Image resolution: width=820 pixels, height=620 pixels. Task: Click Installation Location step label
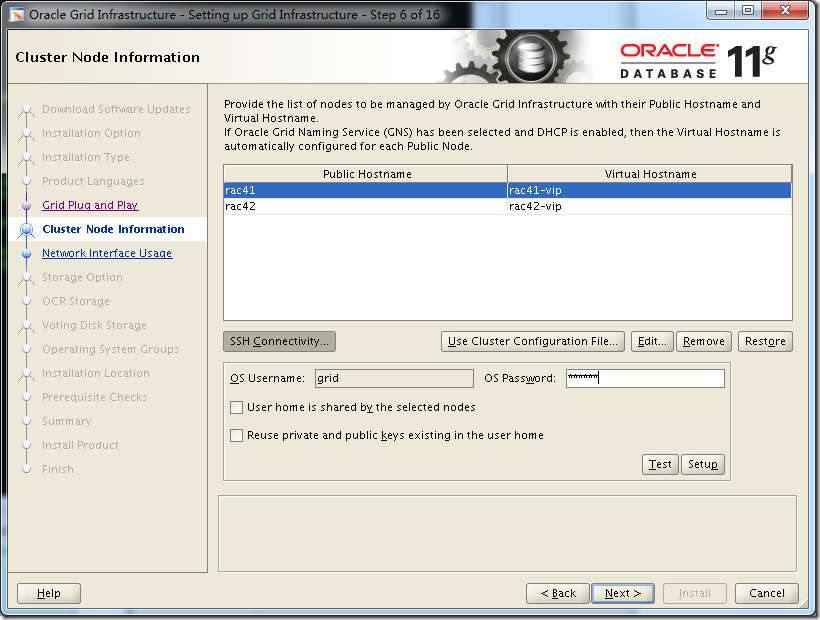click(96, 373)
